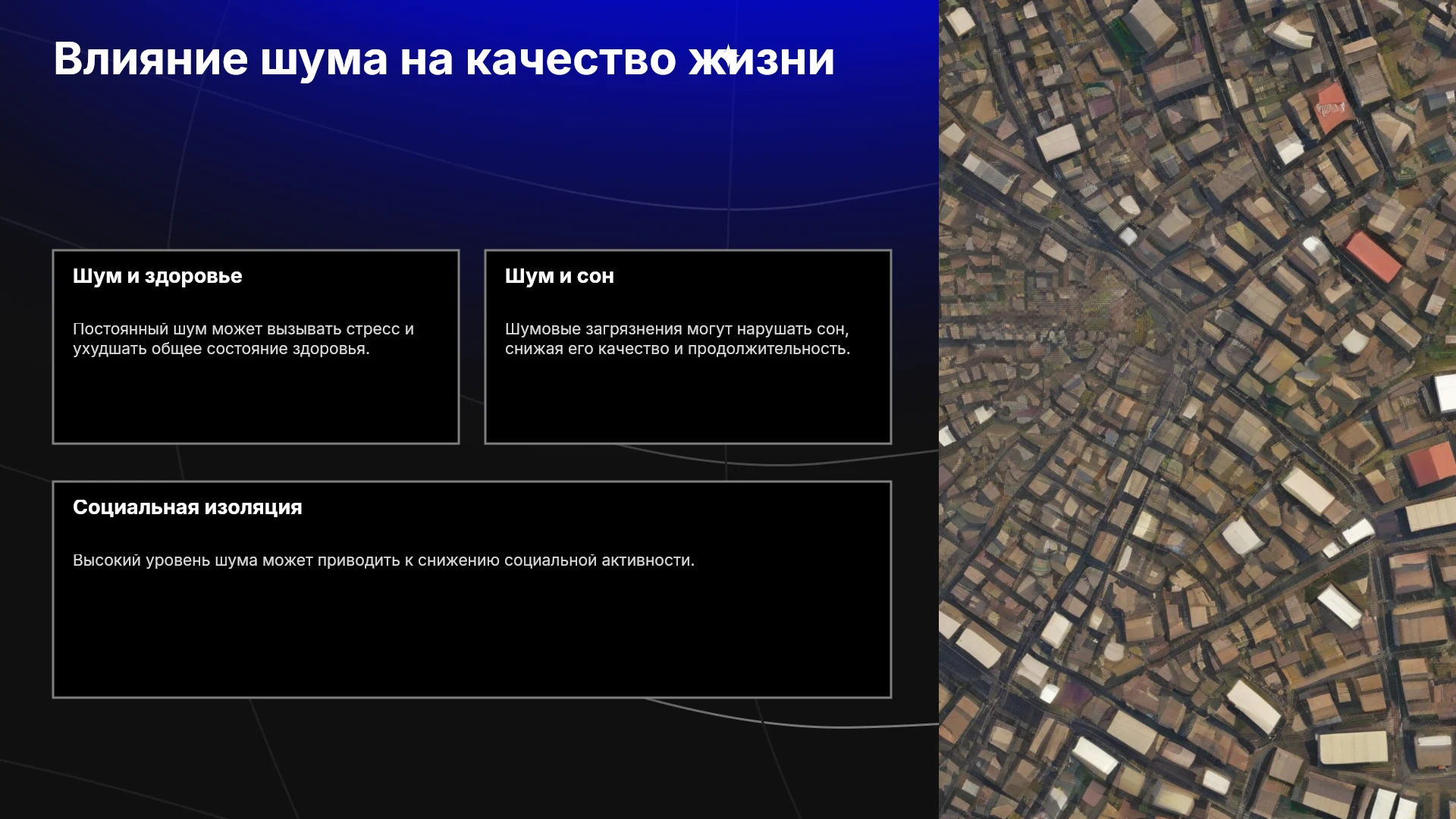Click empty space inside the "Социальная изоляция" card
Image resolution: width=1456 pixels, height=819 pixels.
coord(472,637)
